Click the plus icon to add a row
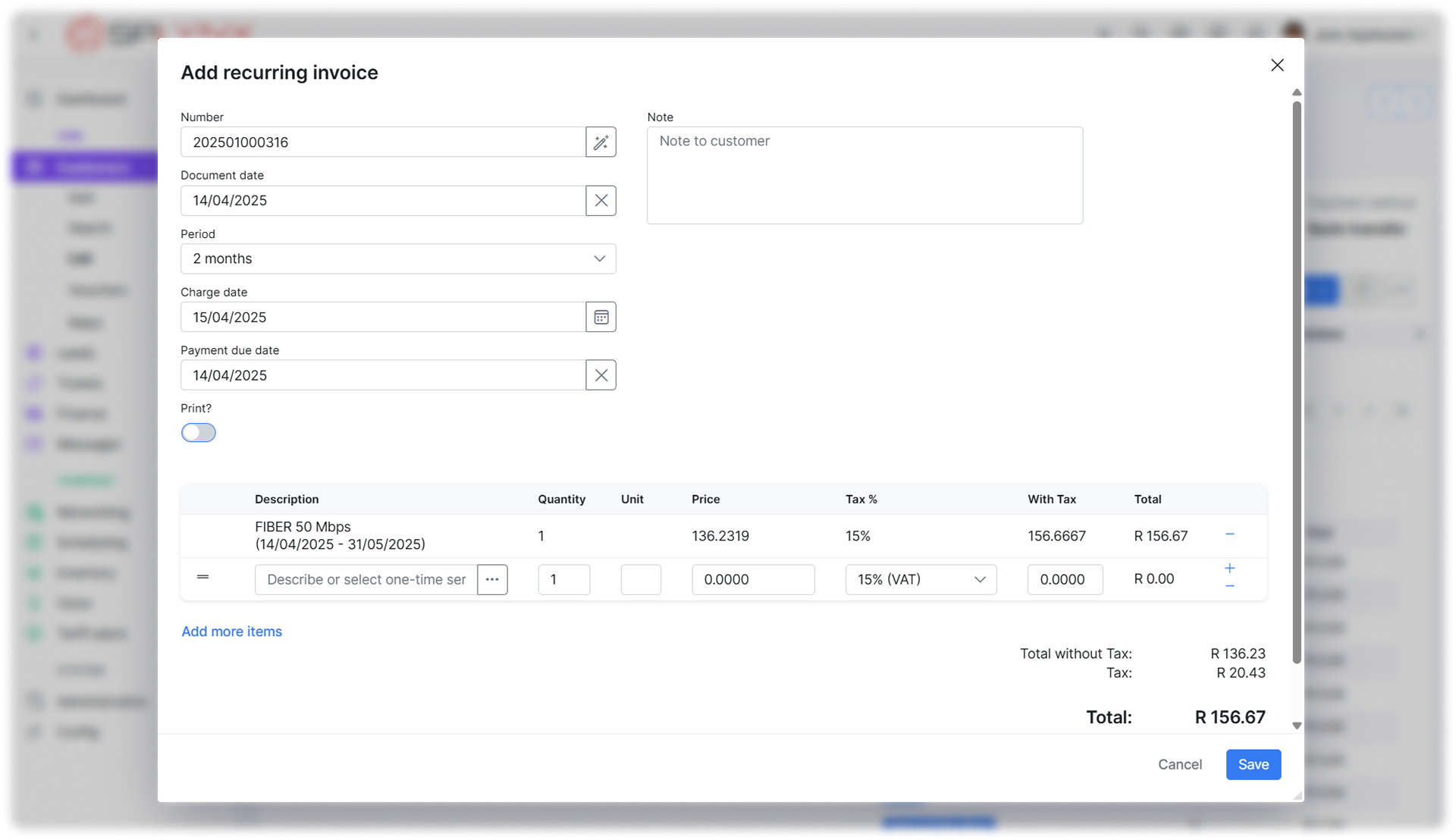This screenshot has width=1456, height=840. coord(1230,569)
